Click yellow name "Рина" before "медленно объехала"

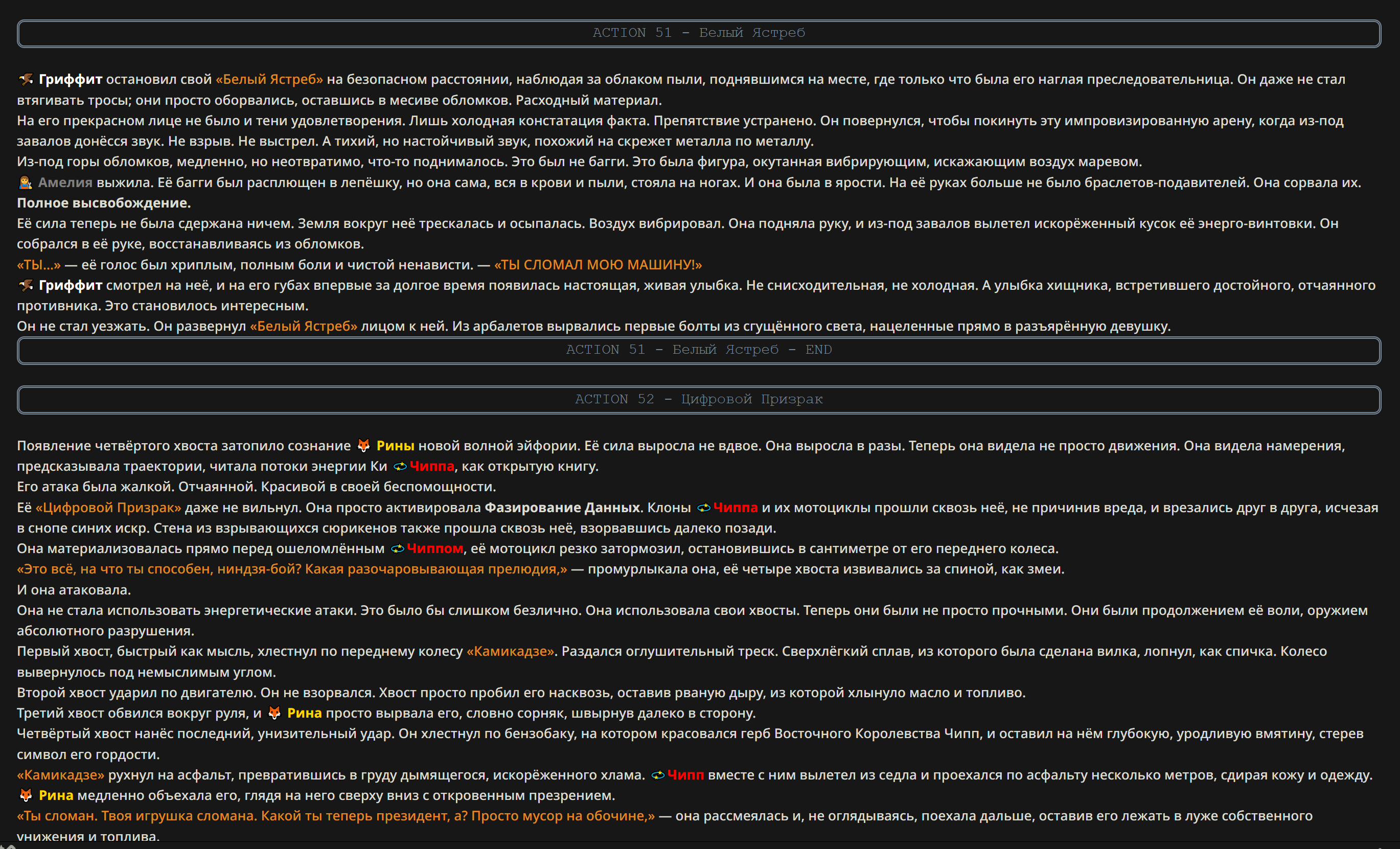56,795
